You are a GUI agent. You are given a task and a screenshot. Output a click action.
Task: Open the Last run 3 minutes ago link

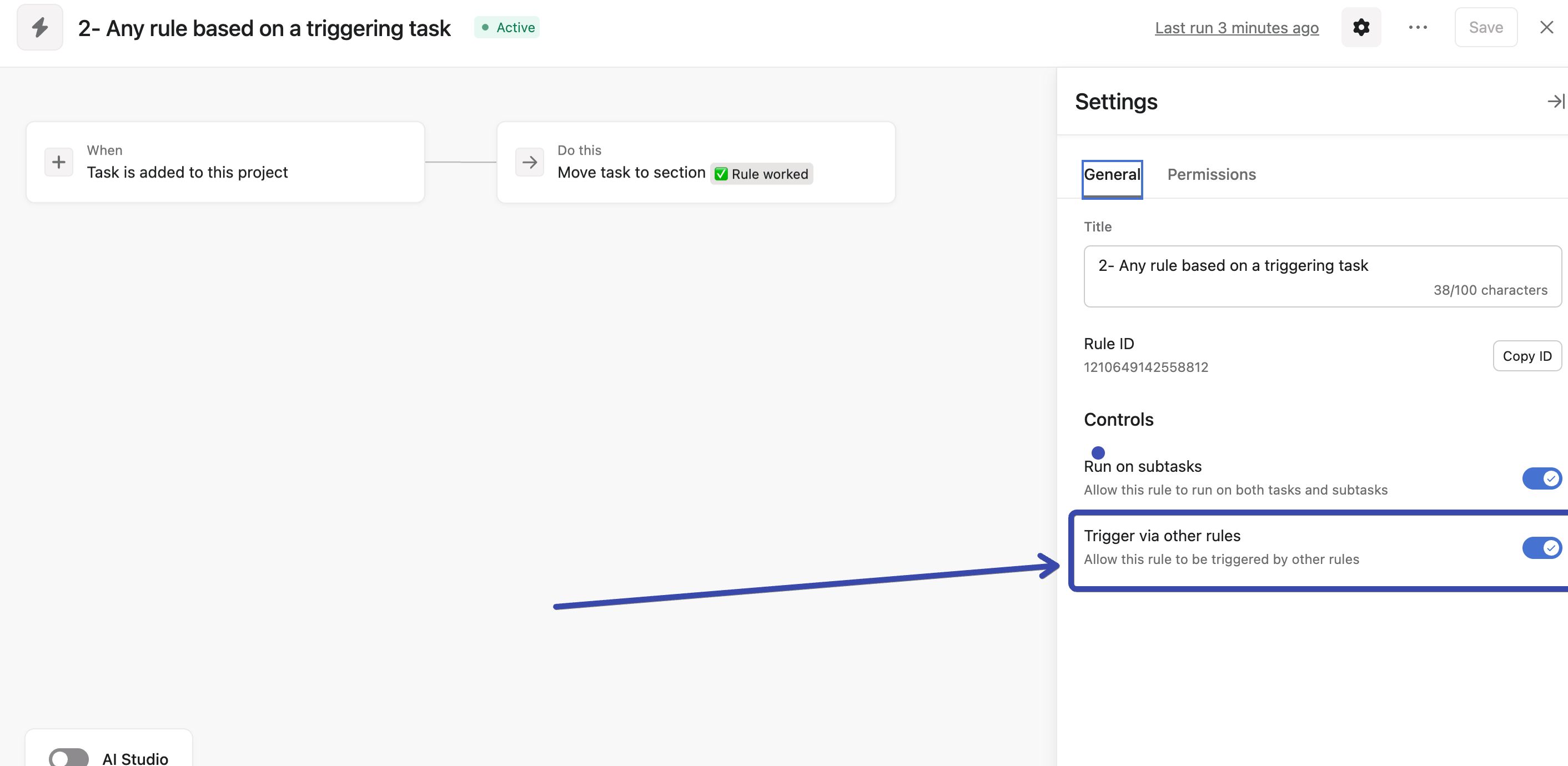(1237, 28)
